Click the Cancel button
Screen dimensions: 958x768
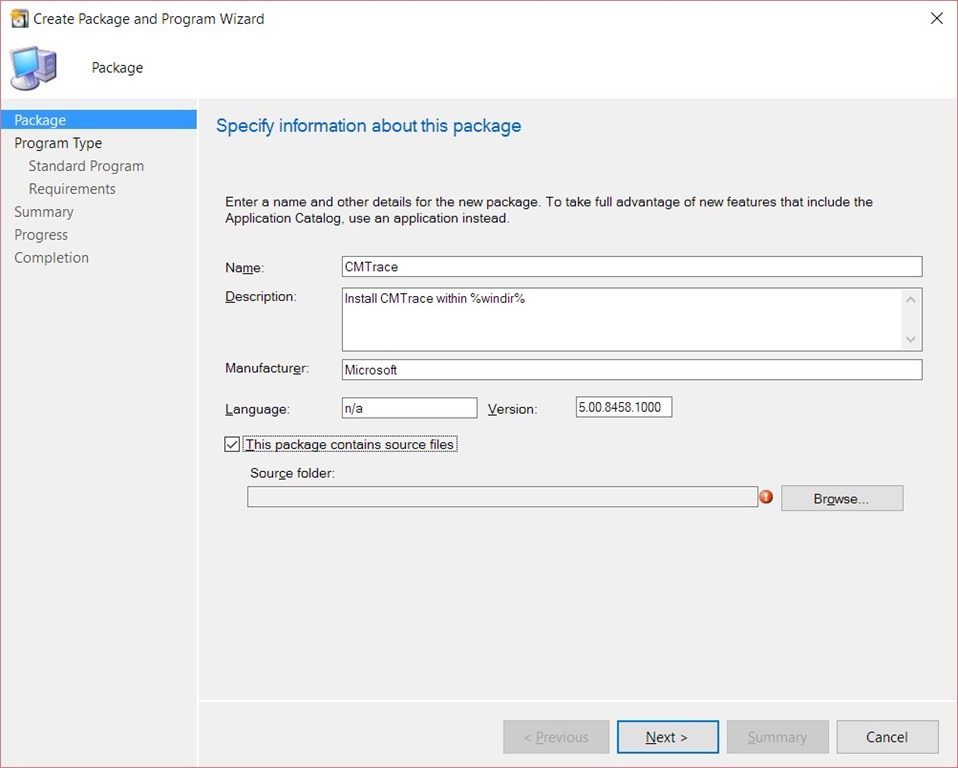point(887,737)
